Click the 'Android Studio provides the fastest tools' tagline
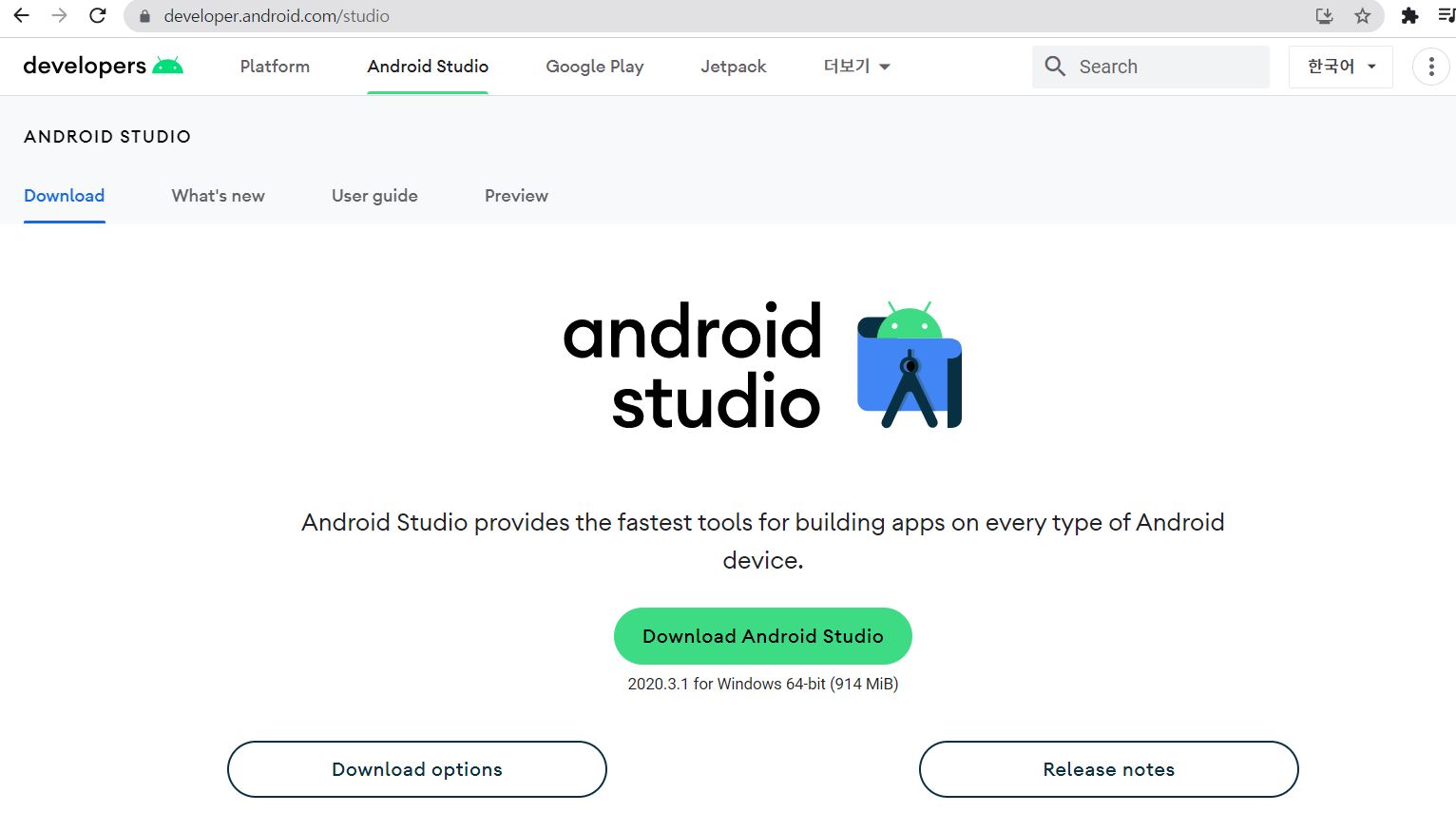Viewport: 1456px width, 832px height. click(x=763, y=541)
